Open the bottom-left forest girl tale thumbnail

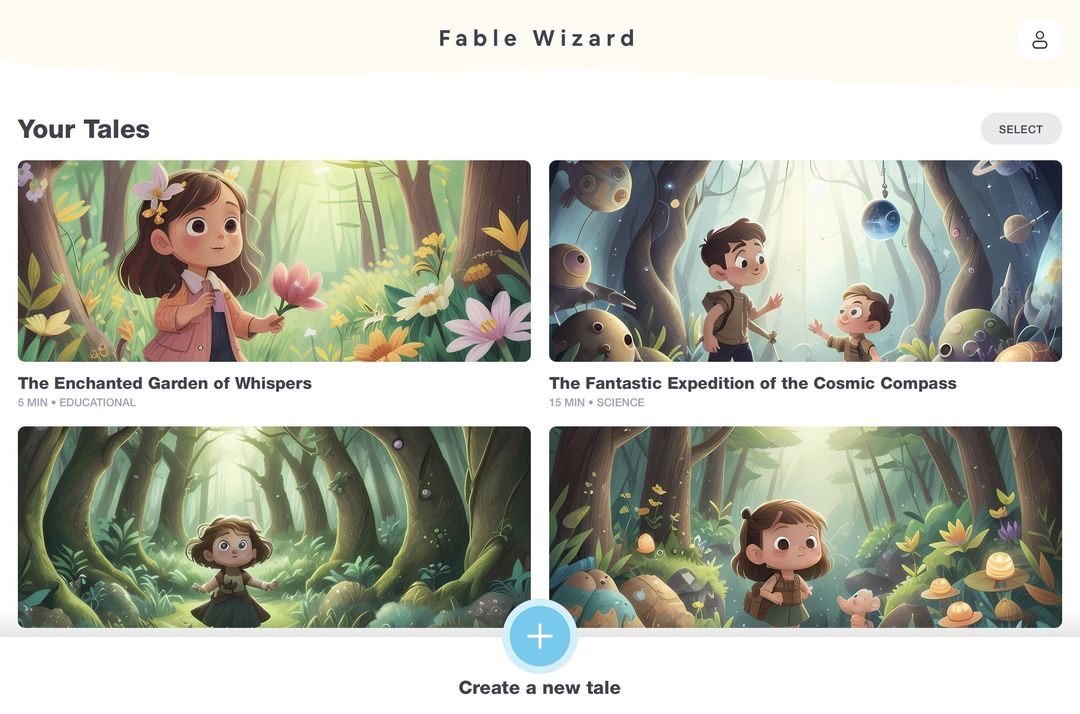[274, 527]
